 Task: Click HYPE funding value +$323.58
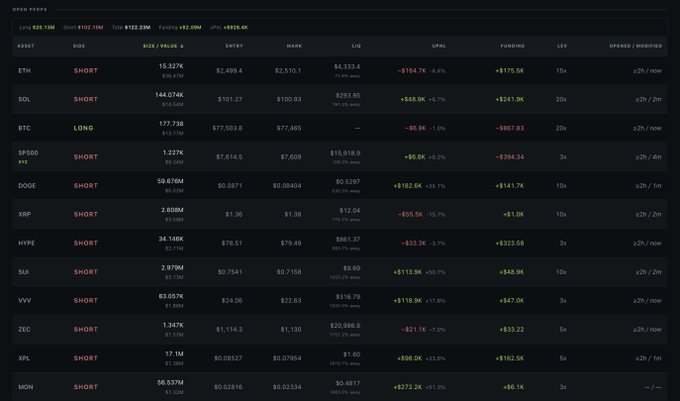click(x=510, y=243)
